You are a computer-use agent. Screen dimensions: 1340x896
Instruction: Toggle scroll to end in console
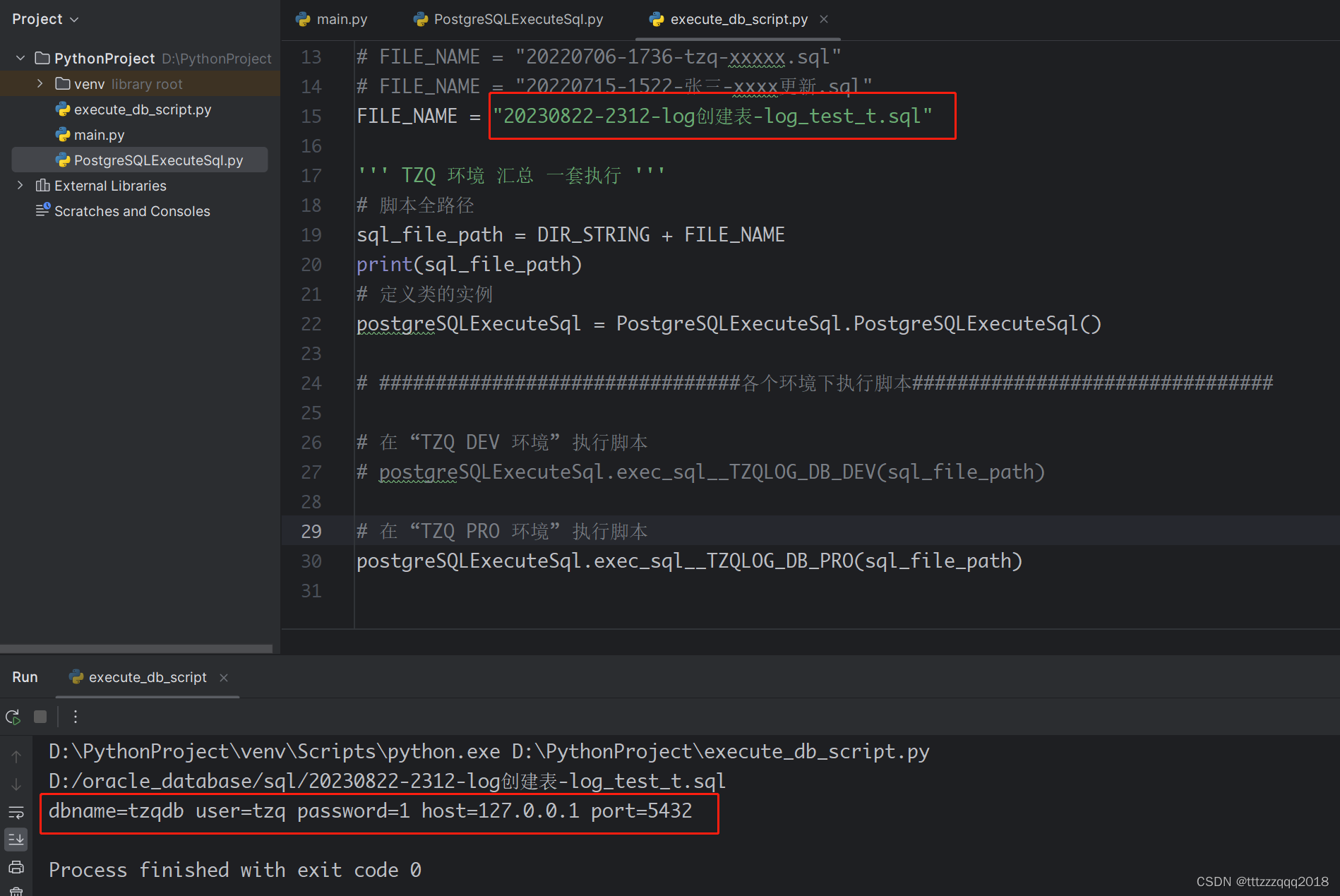16,840
